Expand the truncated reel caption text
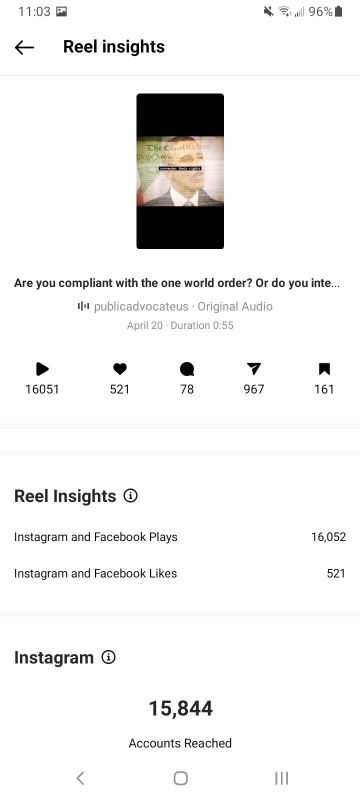This screenshot has height=800, width=360. click(x=177, y=283)
